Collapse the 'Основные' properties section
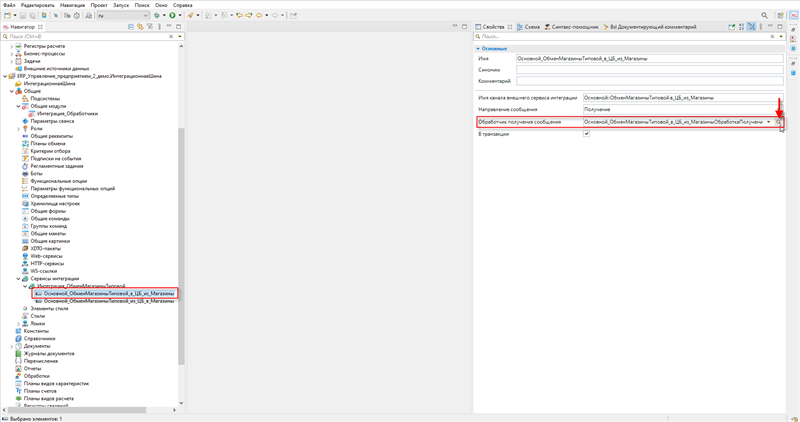Screen dimensions: 800x422 pos(478,48)
